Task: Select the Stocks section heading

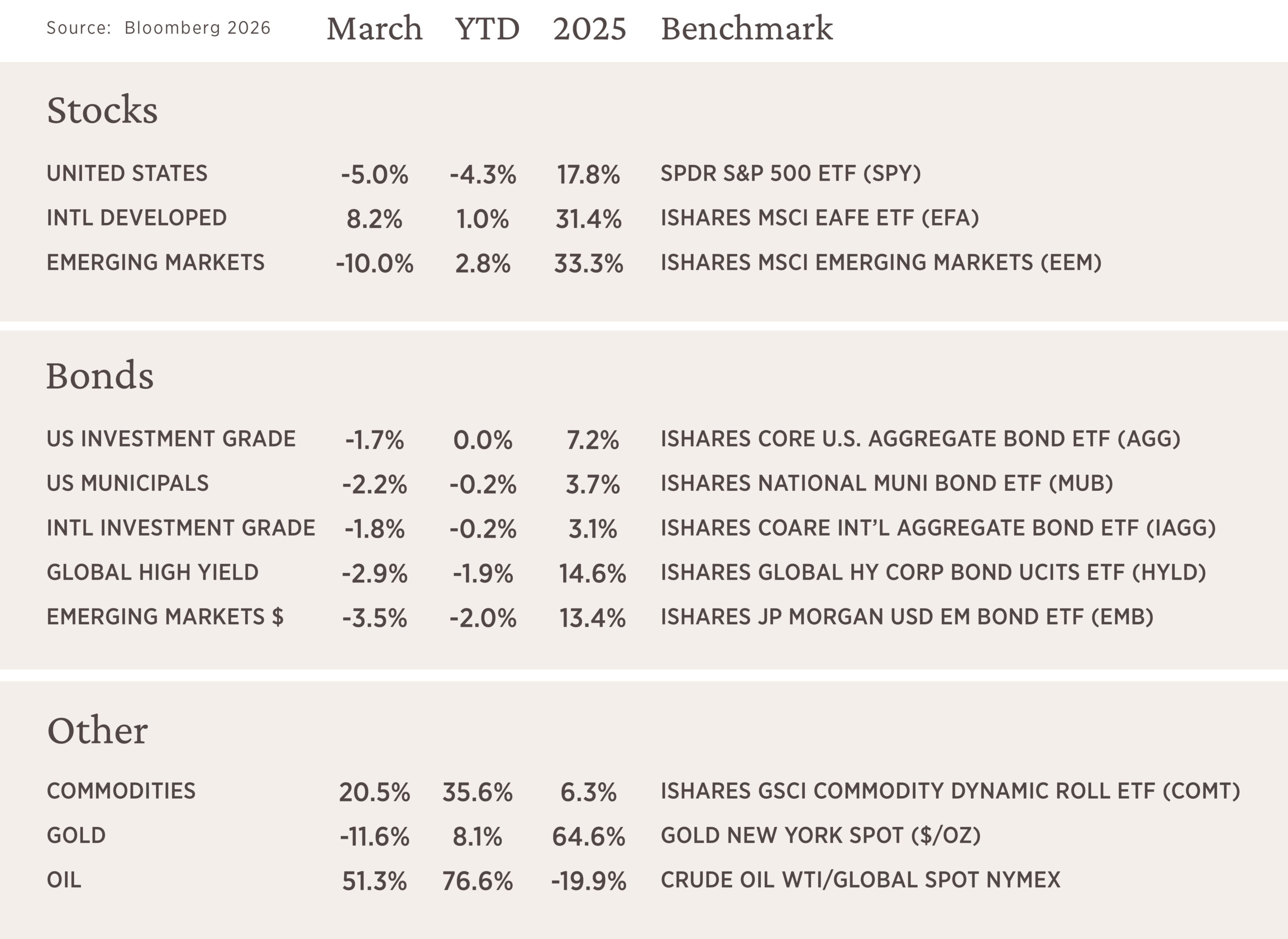Action: 102,110
